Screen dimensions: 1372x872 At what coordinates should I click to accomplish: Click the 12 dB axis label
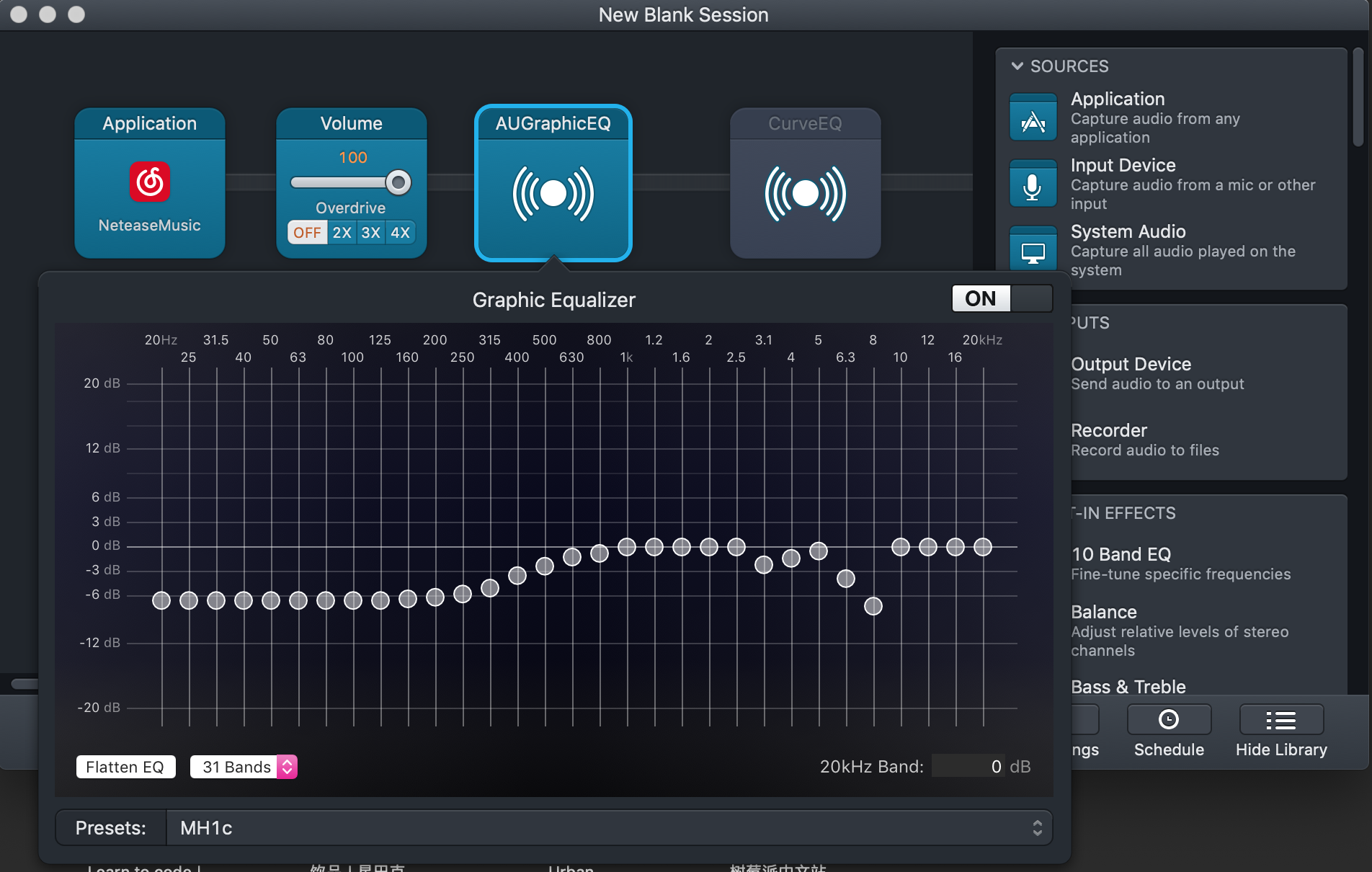[x=103, y=448]
